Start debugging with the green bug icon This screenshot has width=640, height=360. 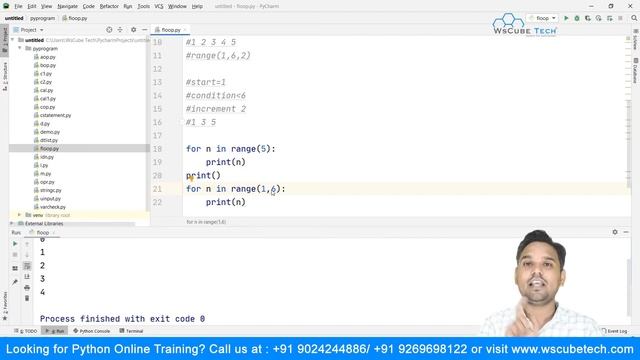(577, 18)
